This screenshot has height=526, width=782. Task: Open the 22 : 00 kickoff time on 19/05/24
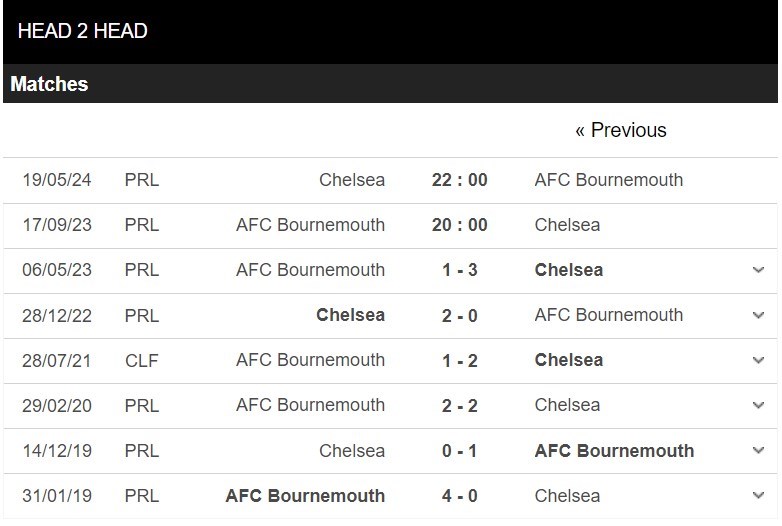[x=459, y=180]
